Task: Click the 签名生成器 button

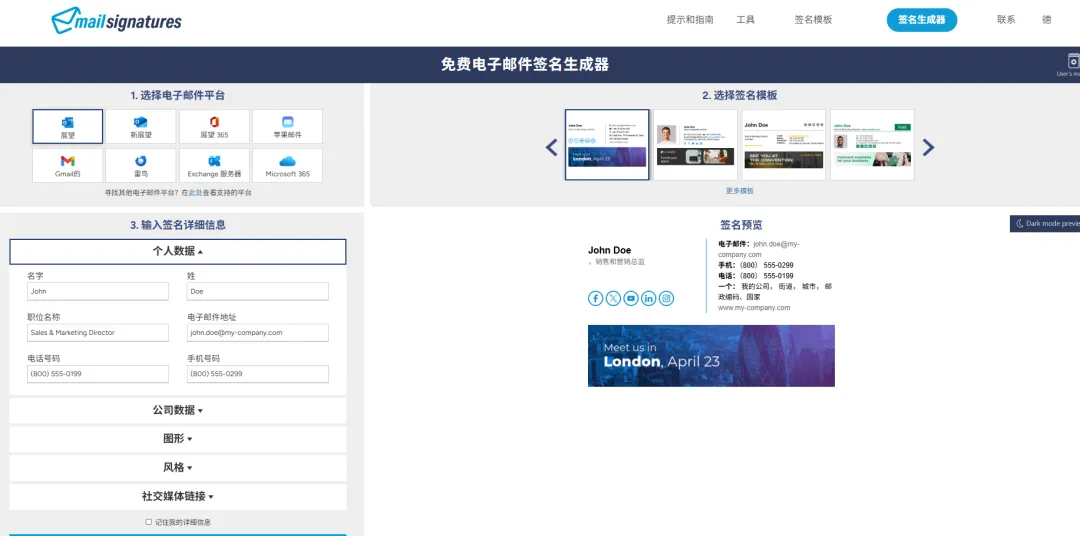Action: (x=921, y=20)
